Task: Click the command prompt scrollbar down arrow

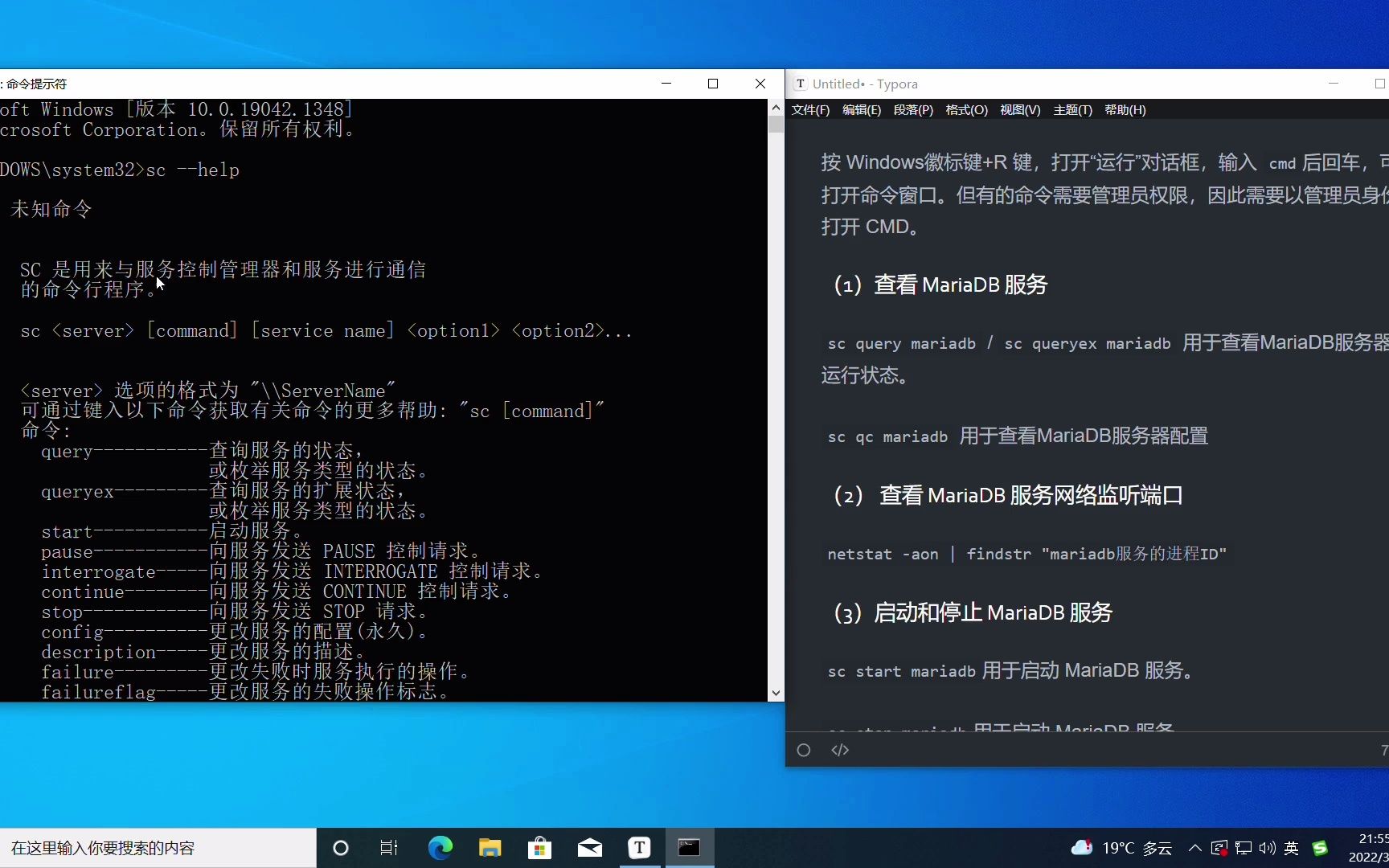Action: [776, 693]
